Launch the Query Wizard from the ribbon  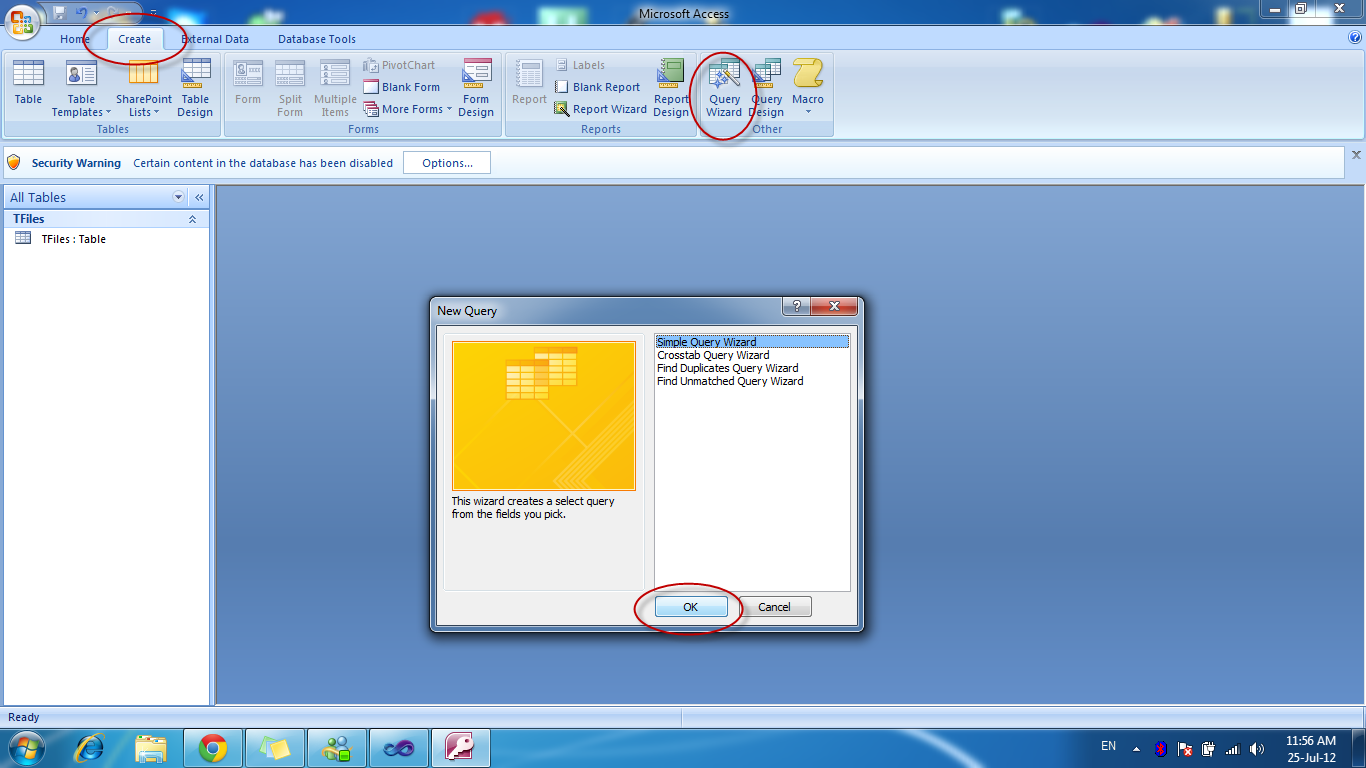pos(724,88)
